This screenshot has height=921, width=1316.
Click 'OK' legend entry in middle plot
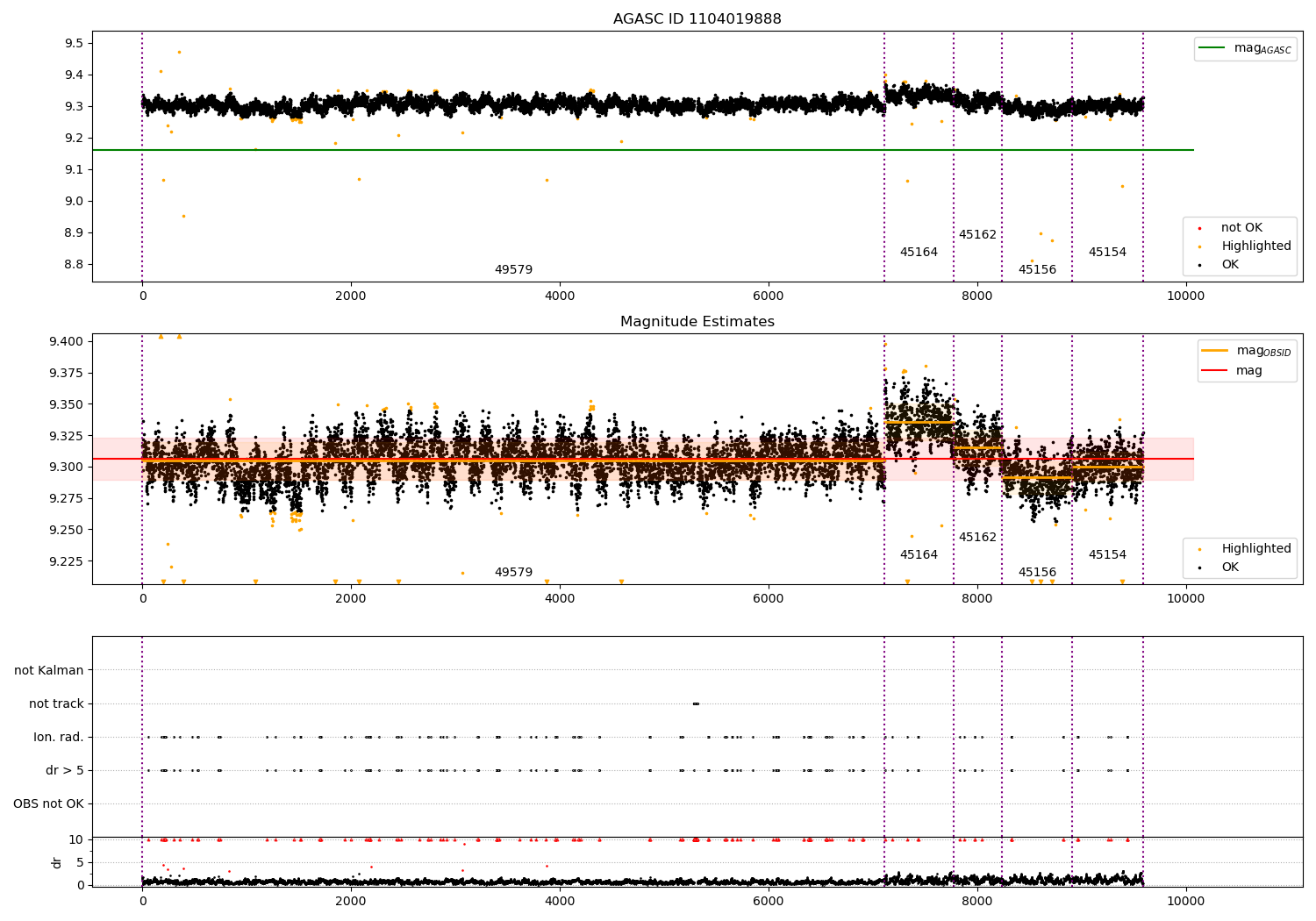(1219, 568)
